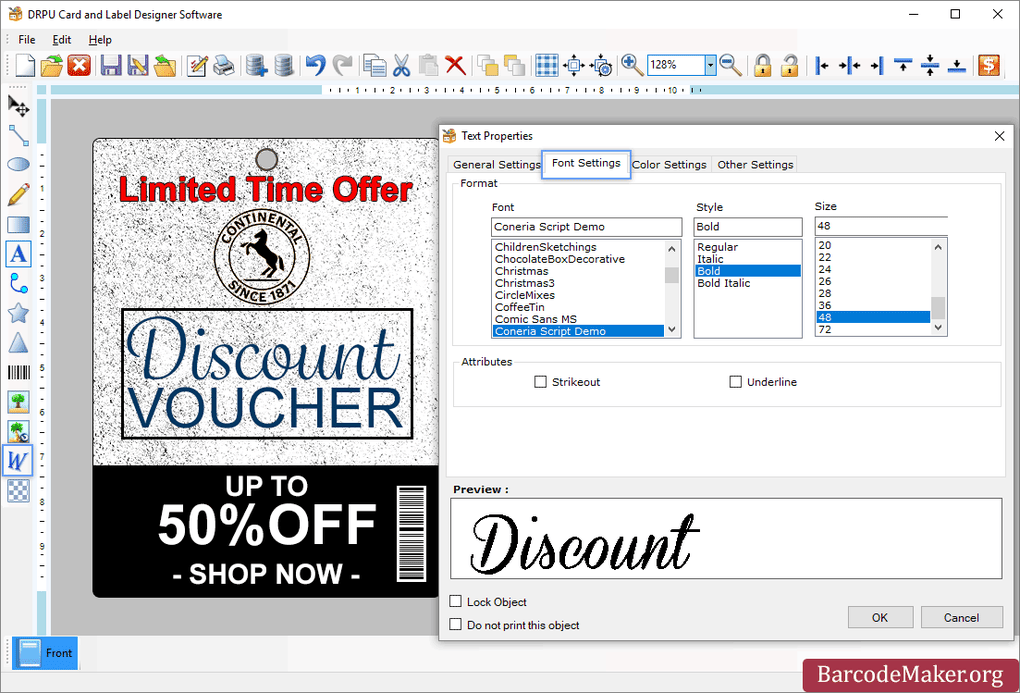
Task: Click the Undo icon in the toolbar
Action: pyautogui.click(x=314, y=65)
